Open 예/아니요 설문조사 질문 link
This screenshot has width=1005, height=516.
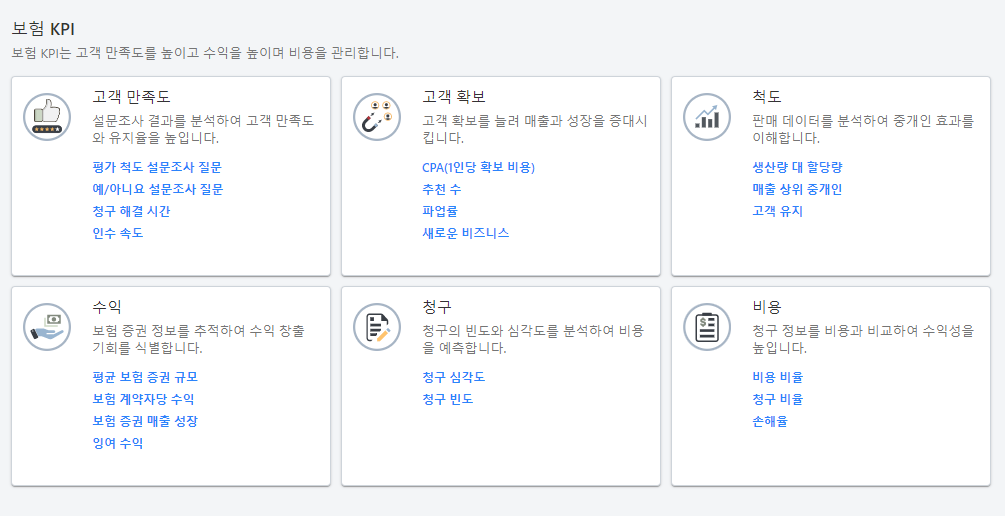(157, 189)
